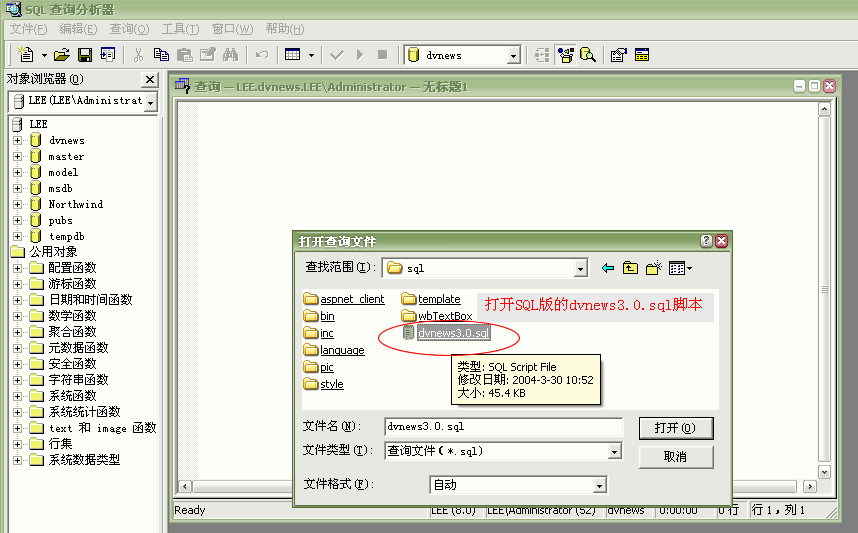Open the dialog's view menu icon

[680, 268]
